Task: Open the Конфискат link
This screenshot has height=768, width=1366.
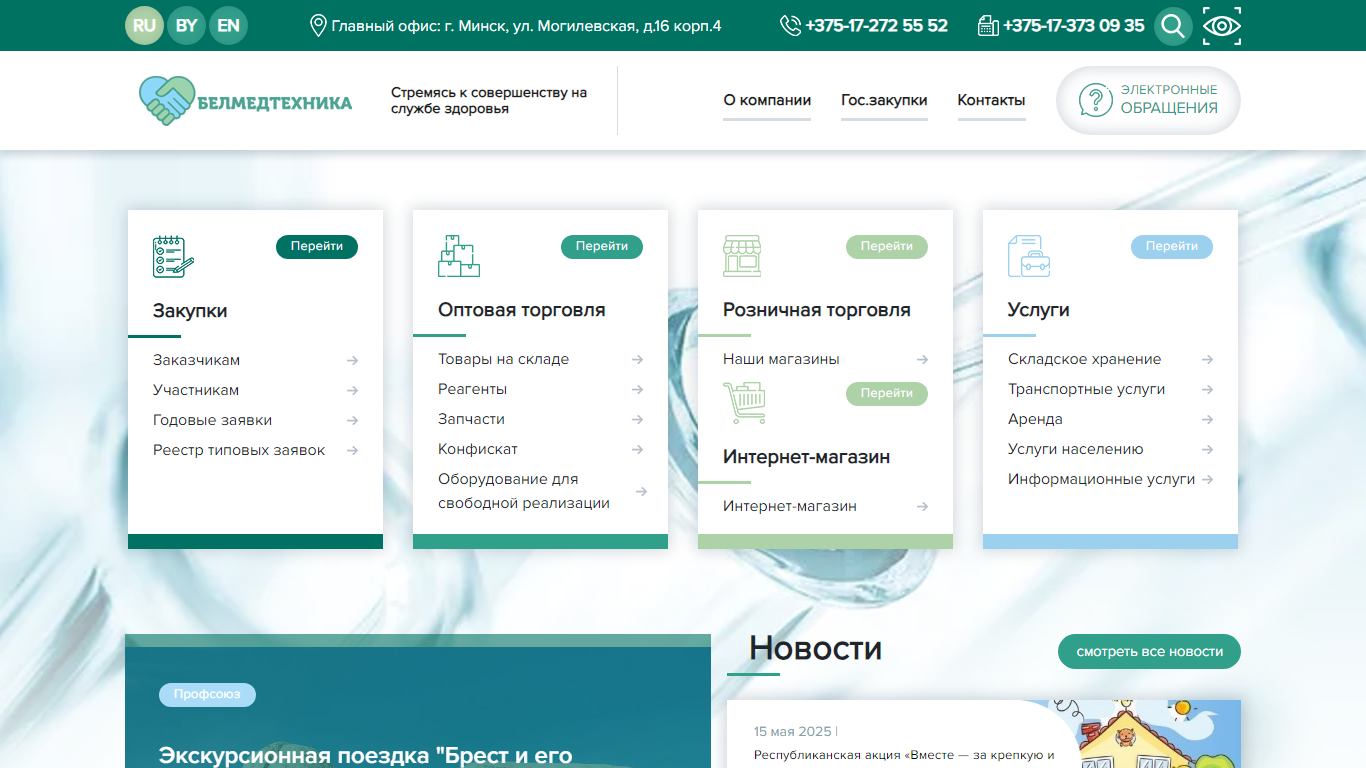Action: [x=478, y=449]
